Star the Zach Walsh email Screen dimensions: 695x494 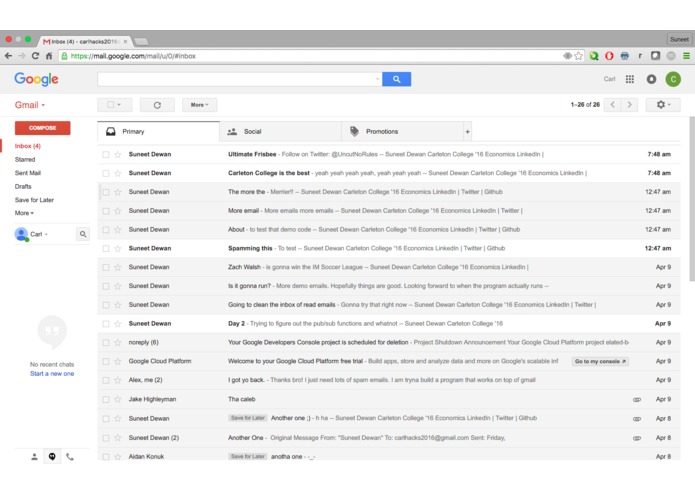click(x=118, y=267)
